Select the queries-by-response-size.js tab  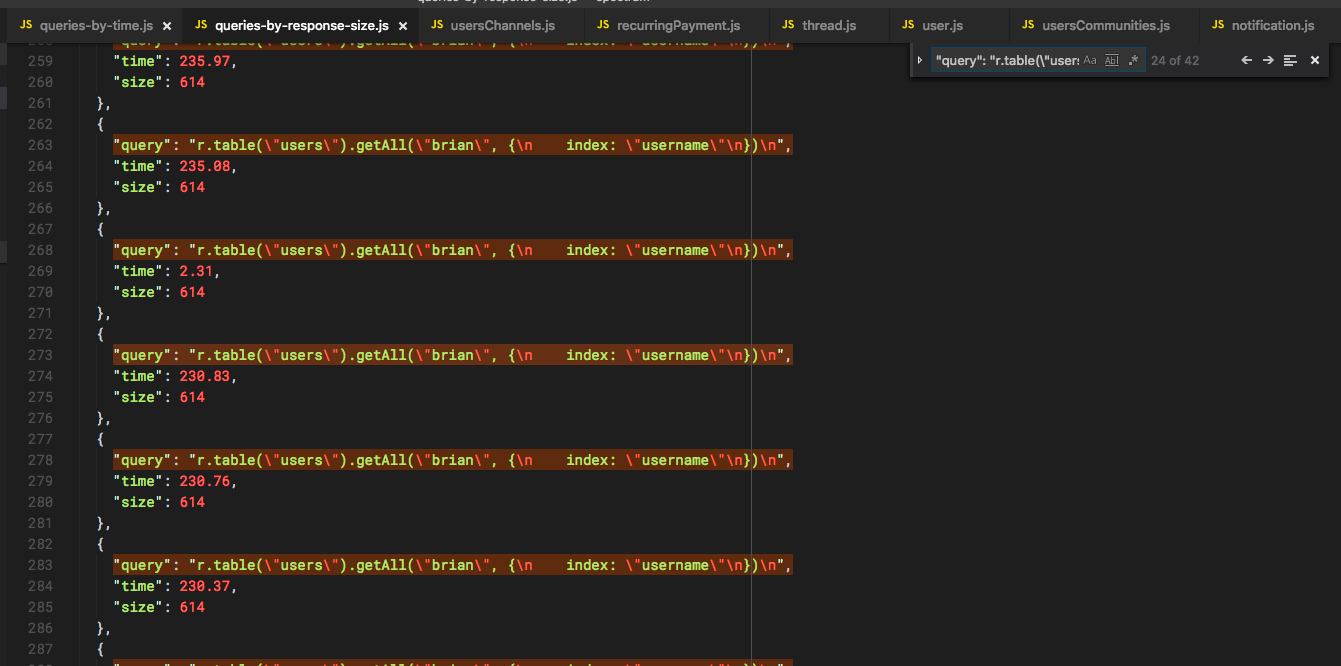point(301,25)
